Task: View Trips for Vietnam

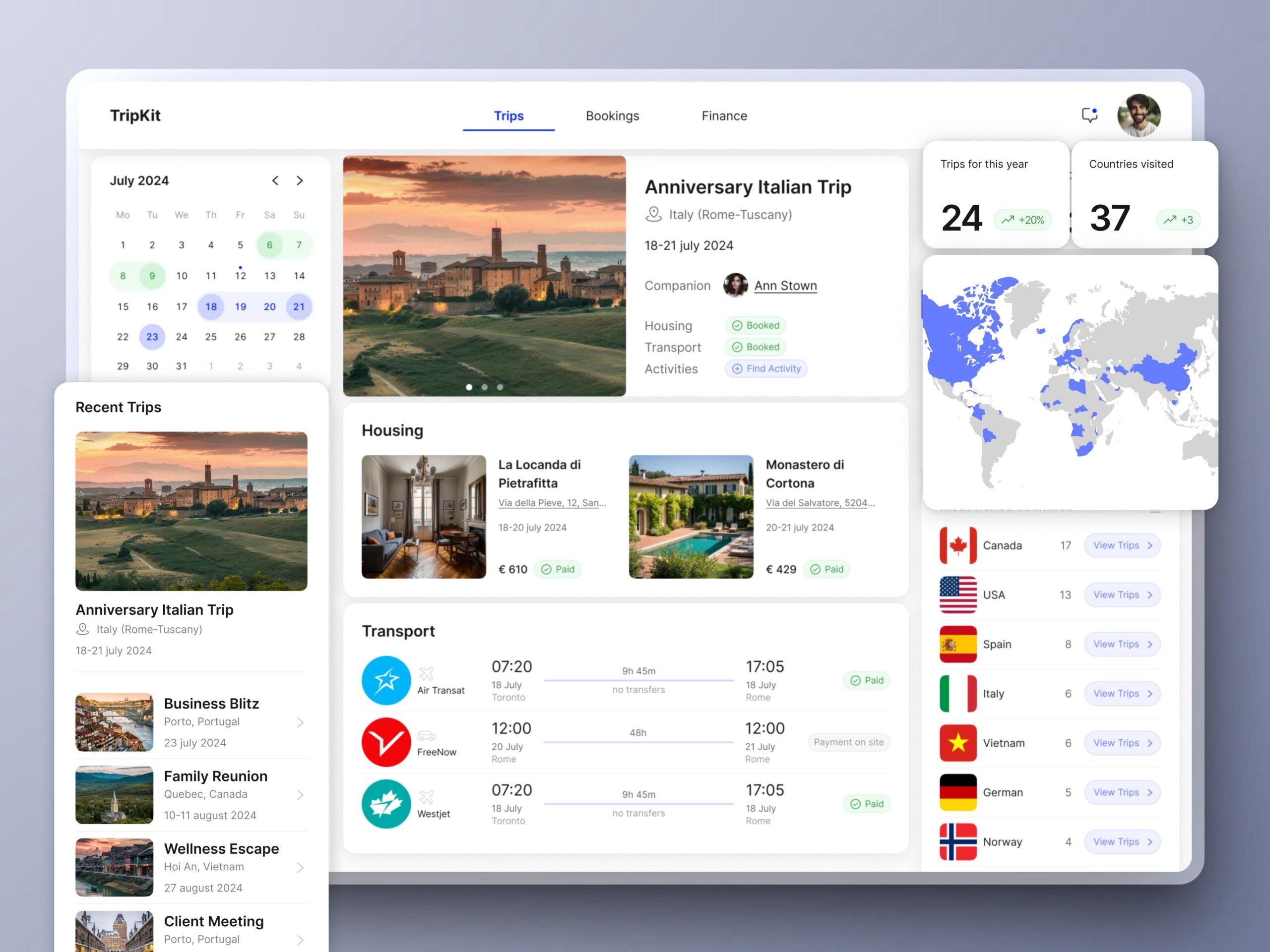Action: click(x=1123, y=743)
